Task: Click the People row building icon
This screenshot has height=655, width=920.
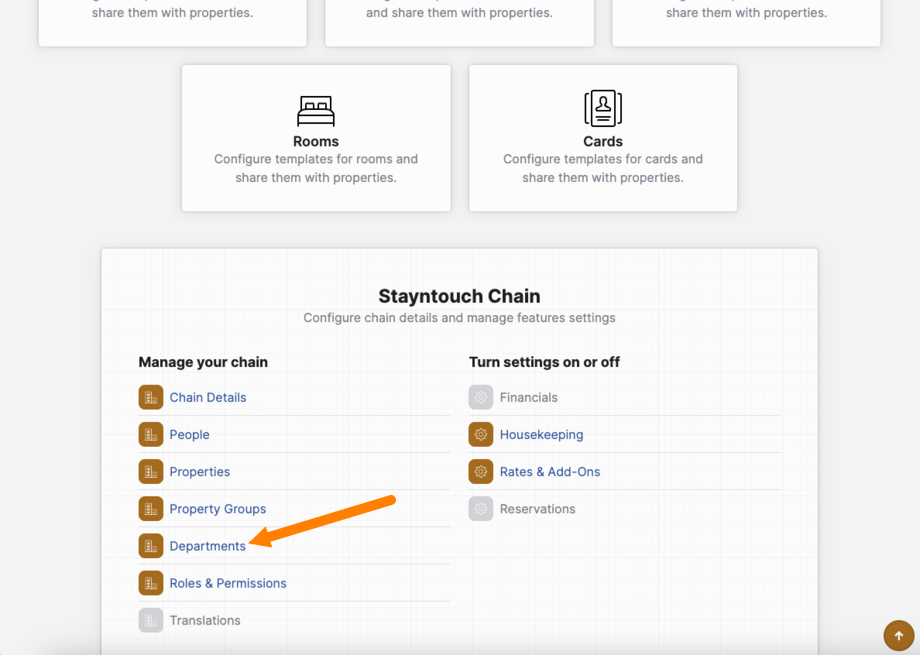Action: coord(151,434)
